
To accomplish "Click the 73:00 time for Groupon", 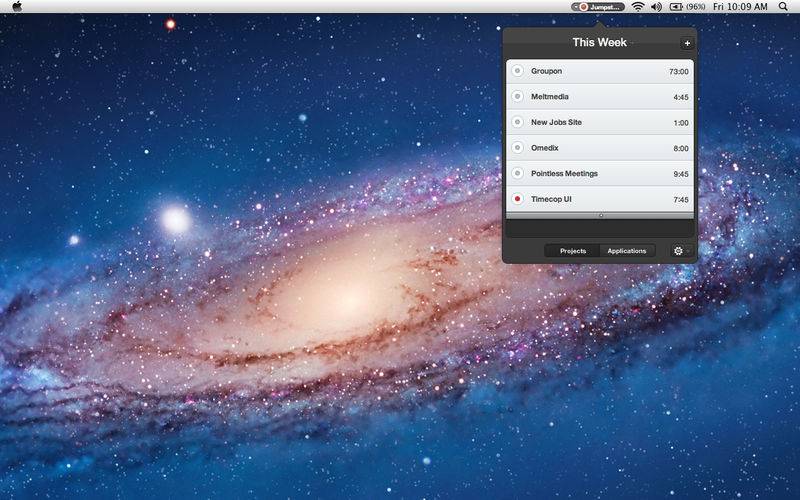I will tap(679, 71).
